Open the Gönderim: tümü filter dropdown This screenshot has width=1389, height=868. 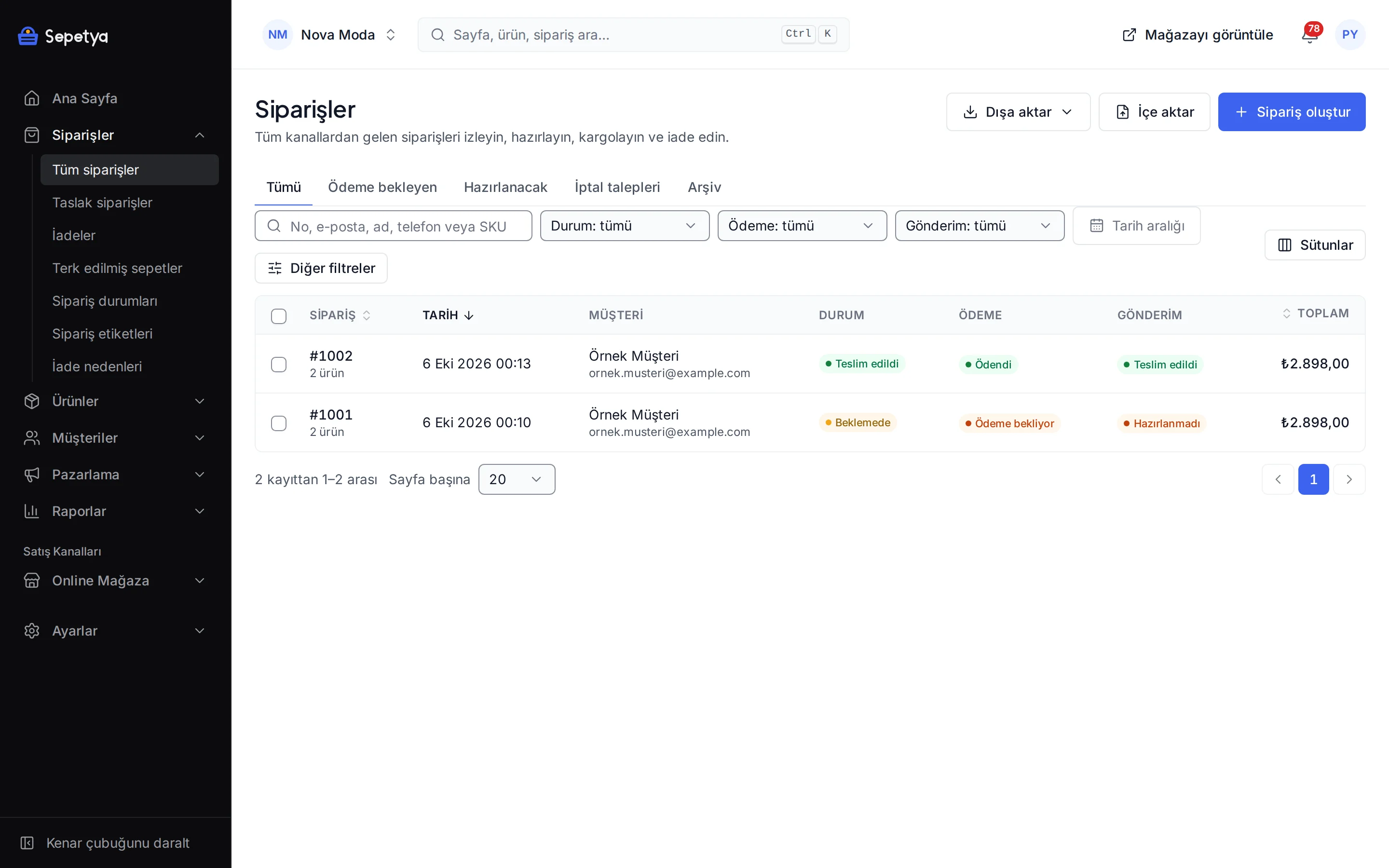coord(979,226)
